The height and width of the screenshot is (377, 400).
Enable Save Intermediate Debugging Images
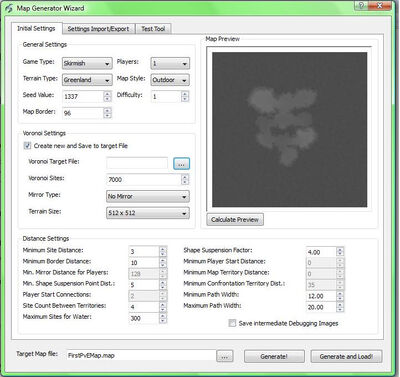pos(232,323)
